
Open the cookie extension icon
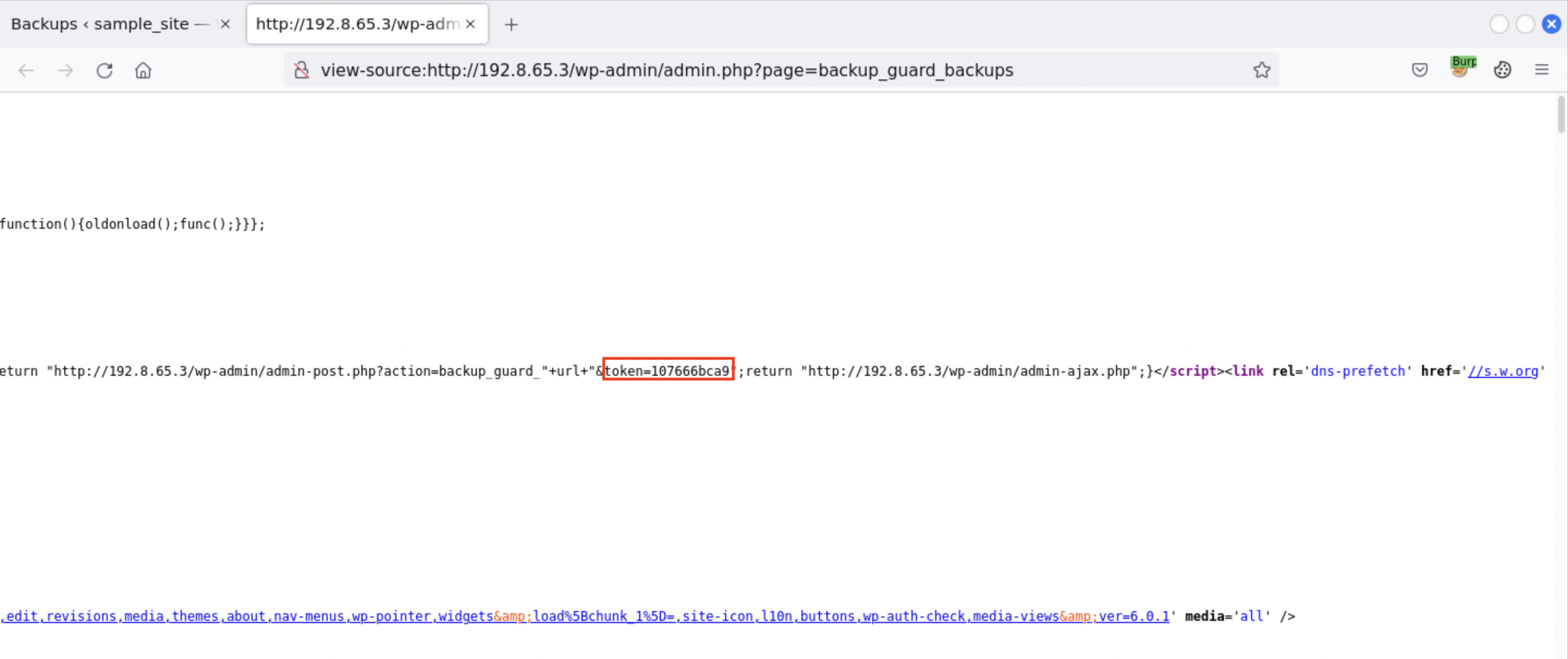coord(1502,69)
